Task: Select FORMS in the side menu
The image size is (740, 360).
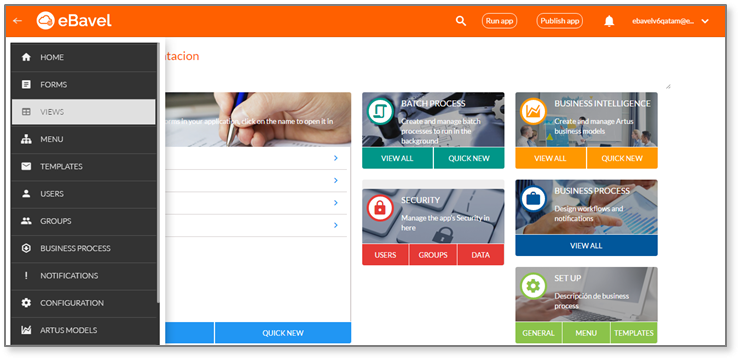Action: (x=84, y=84)
